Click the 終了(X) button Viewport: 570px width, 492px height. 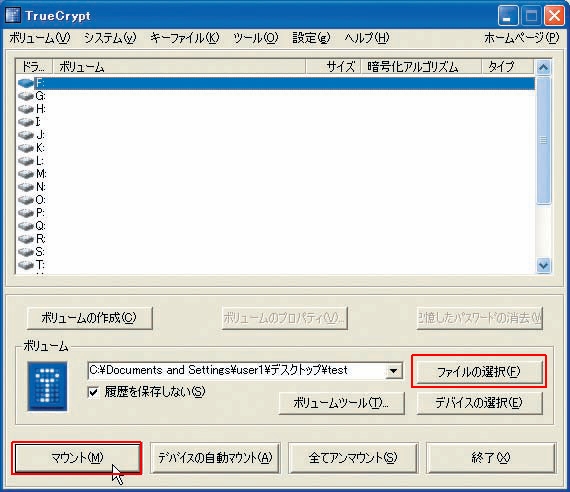click(491, 458)
